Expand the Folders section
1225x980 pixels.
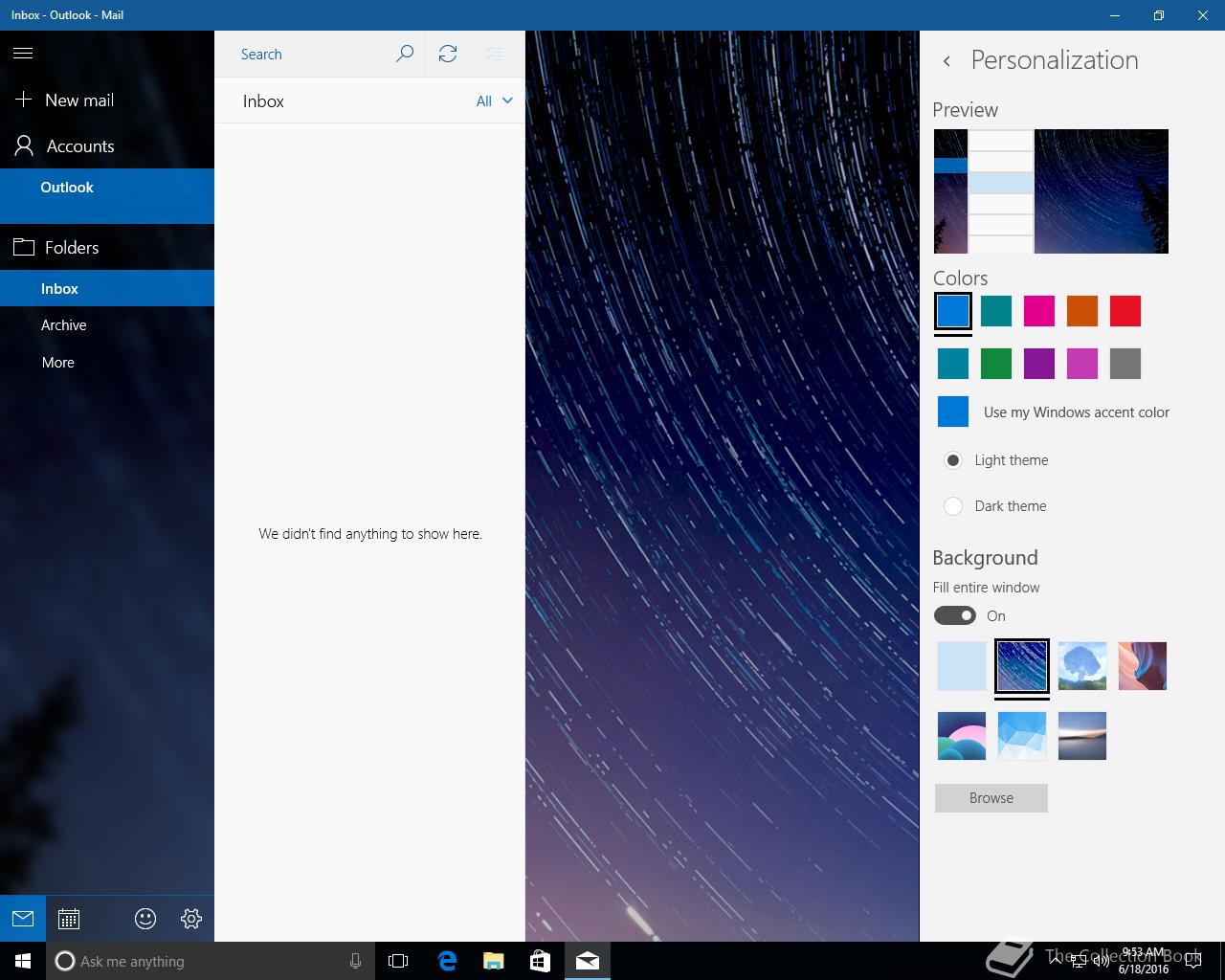click(x=71, y=248)
